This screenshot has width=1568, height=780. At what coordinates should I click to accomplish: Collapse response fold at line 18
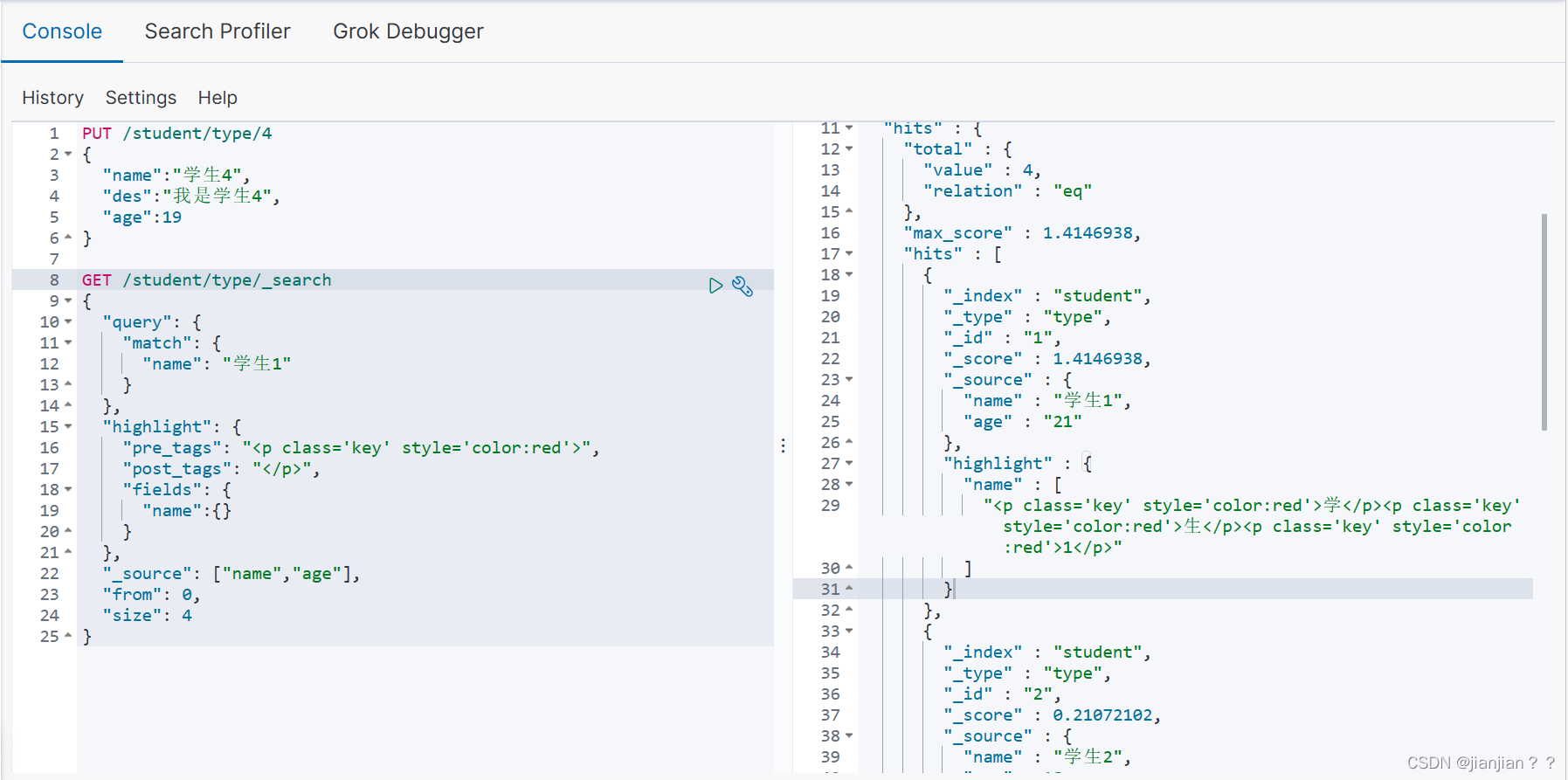(x=849, y=275)
